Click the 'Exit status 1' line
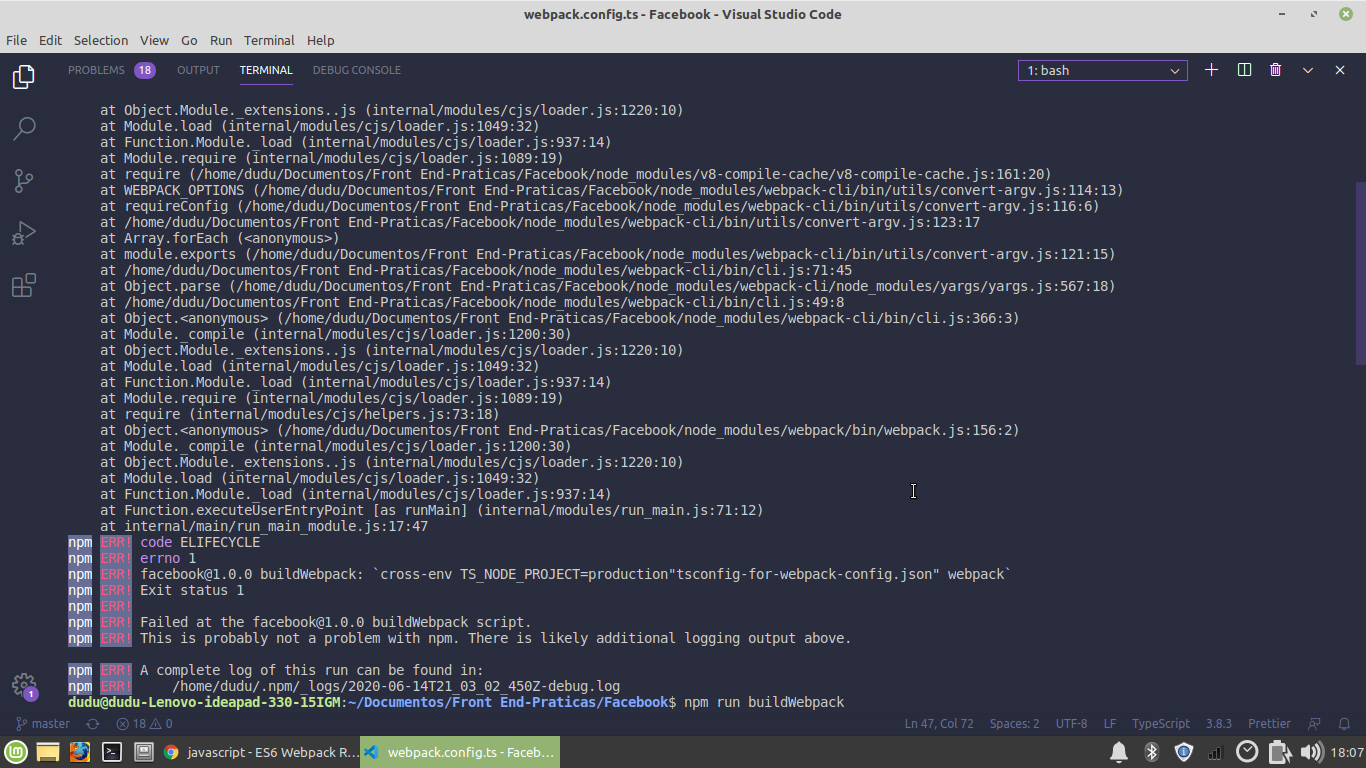1366x768 pixels. click(x=192, y=590)
